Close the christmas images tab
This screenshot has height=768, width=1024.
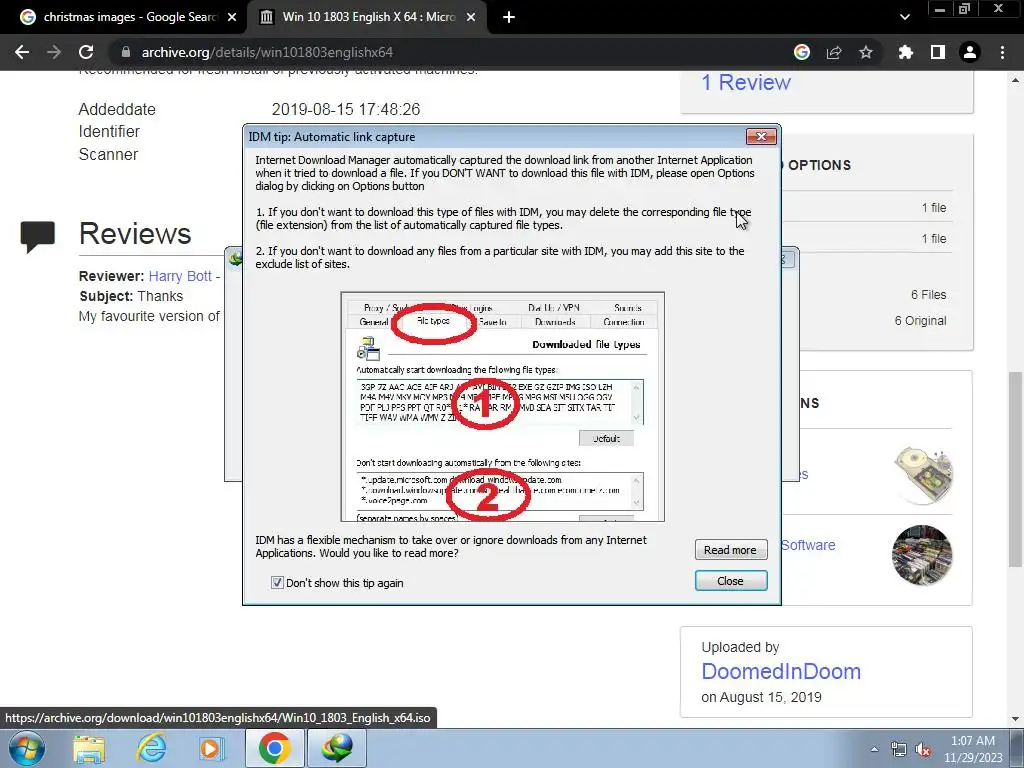coord(232,18)
